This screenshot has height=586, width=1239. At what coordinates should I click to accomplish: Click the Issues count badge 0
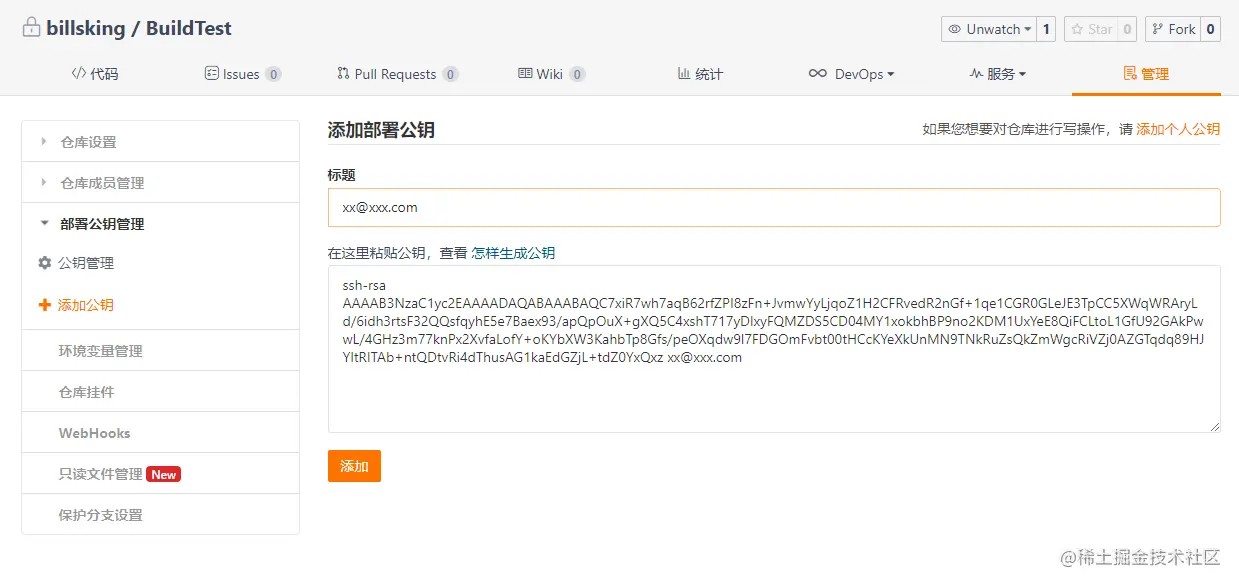pos(273,74)
